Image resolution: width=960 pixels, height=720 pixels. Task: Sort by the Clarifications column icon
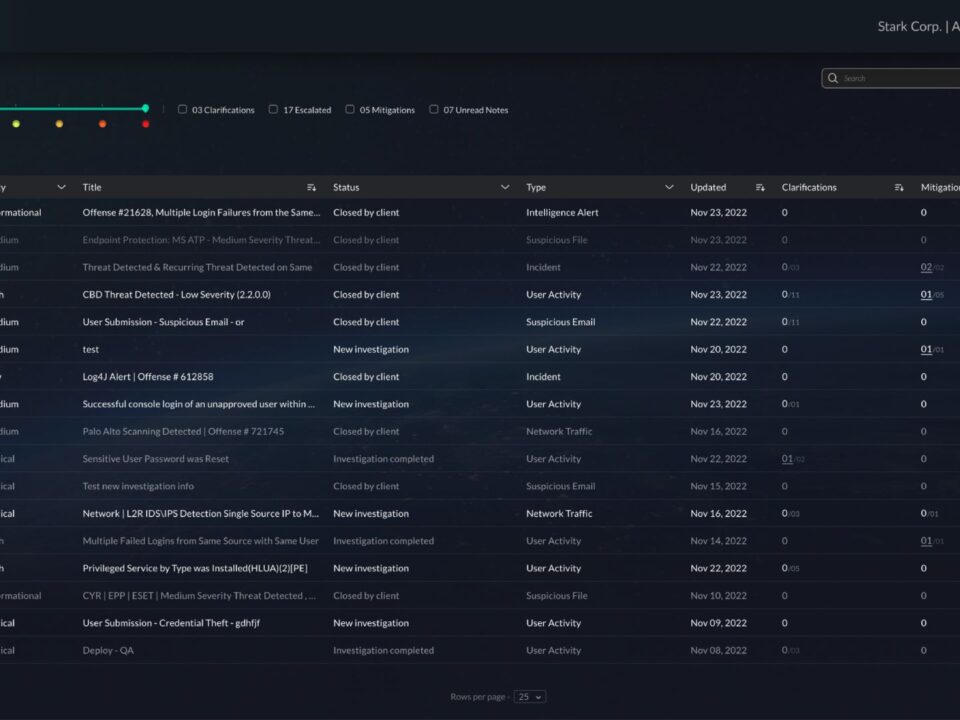pyautogui.click(x=899, y=187)
